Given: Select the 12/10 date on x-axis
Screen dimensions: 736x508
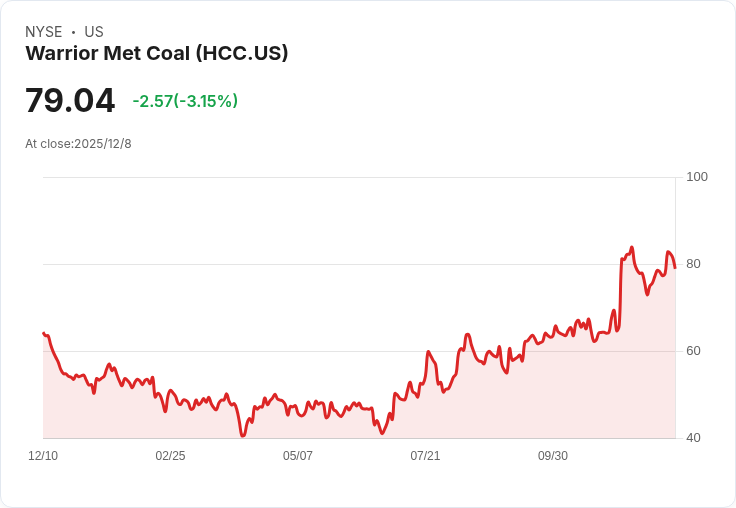Looking at the screenshot, I should [43, 455].
